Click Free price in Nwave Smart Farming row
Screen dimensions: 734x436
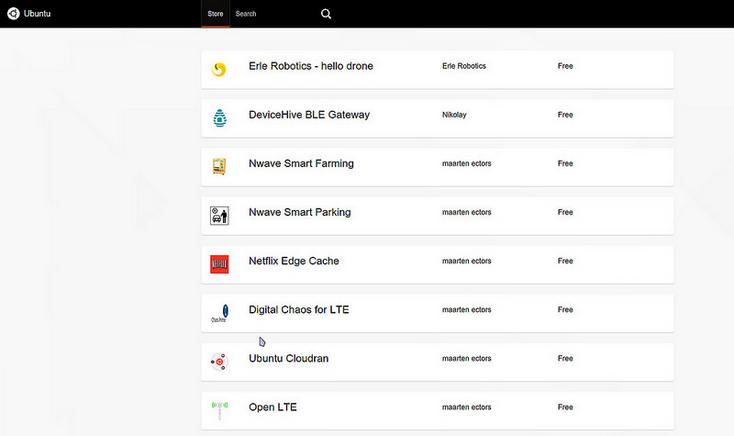[x=565, y=163]
